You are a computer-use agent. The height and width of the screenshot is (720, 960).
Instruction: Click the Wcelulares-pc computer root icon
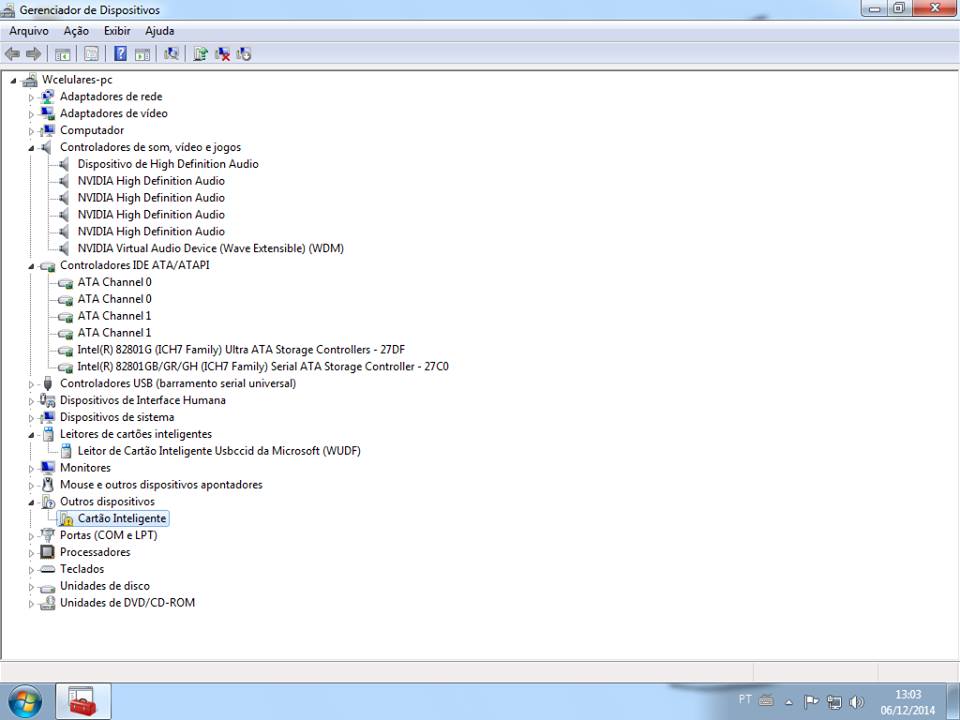[29, 80]
